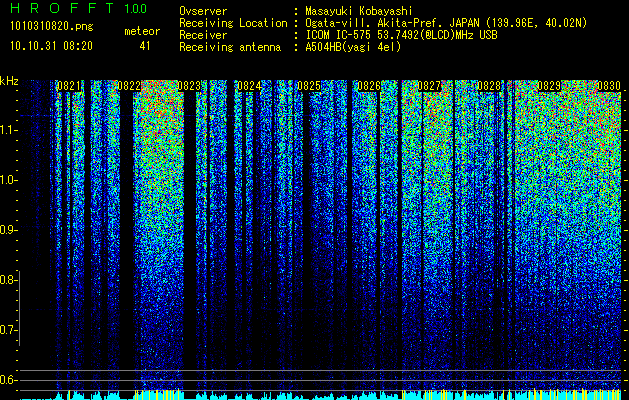Click the 0823 time marker
Viewport: 629px width, 400px height.
pos(189,86)
